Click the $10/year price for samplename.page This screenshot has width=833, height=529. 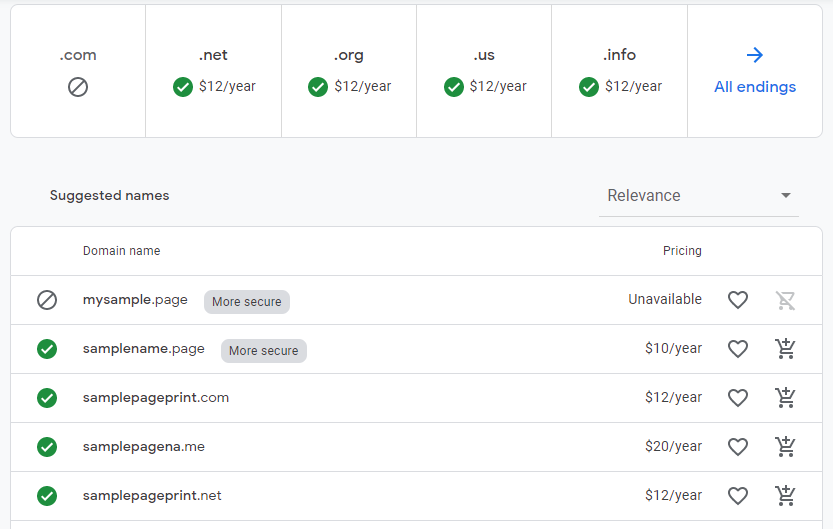673,348
